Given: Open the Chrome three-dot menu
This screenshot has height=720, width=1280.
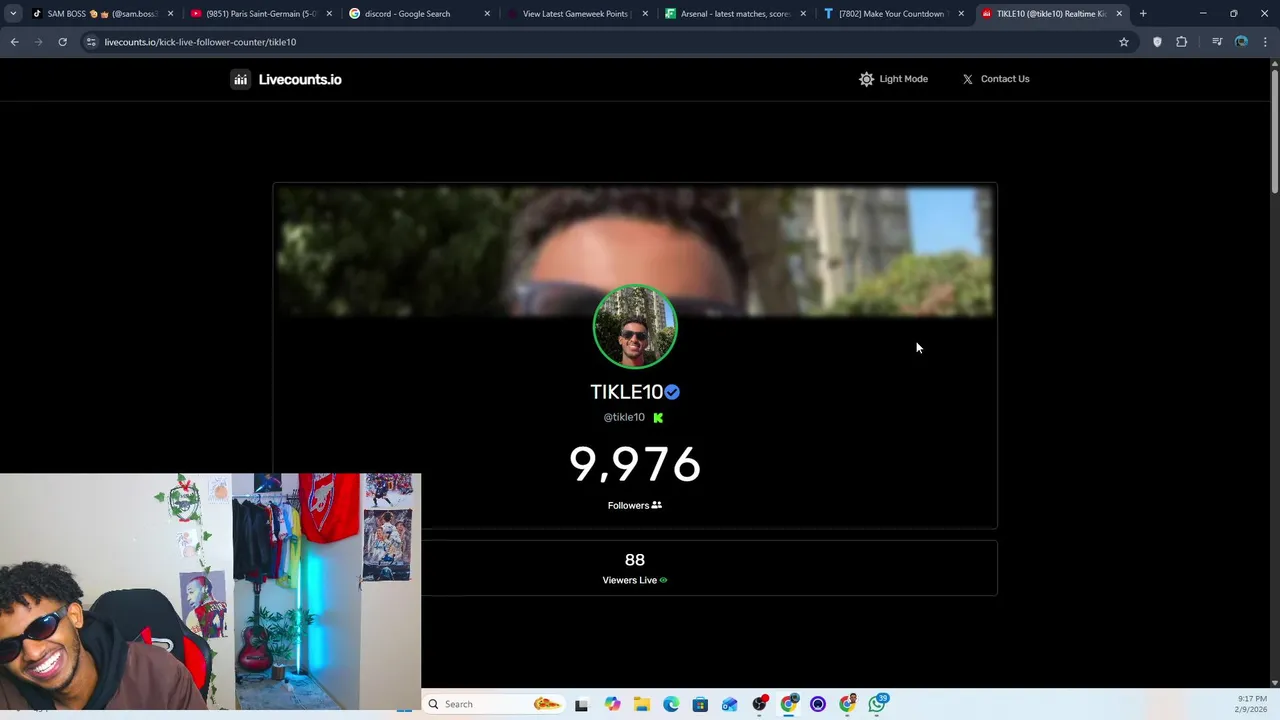Looking at the screenshot, I should [x=1265, y=42].
